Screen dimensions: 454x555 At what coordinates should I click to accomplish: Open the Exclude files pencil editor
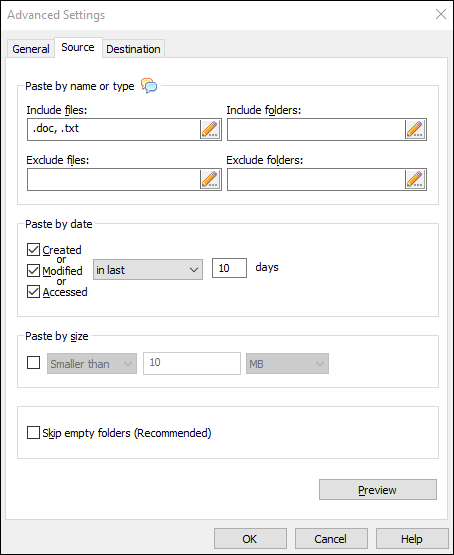(x=210, y=179)
